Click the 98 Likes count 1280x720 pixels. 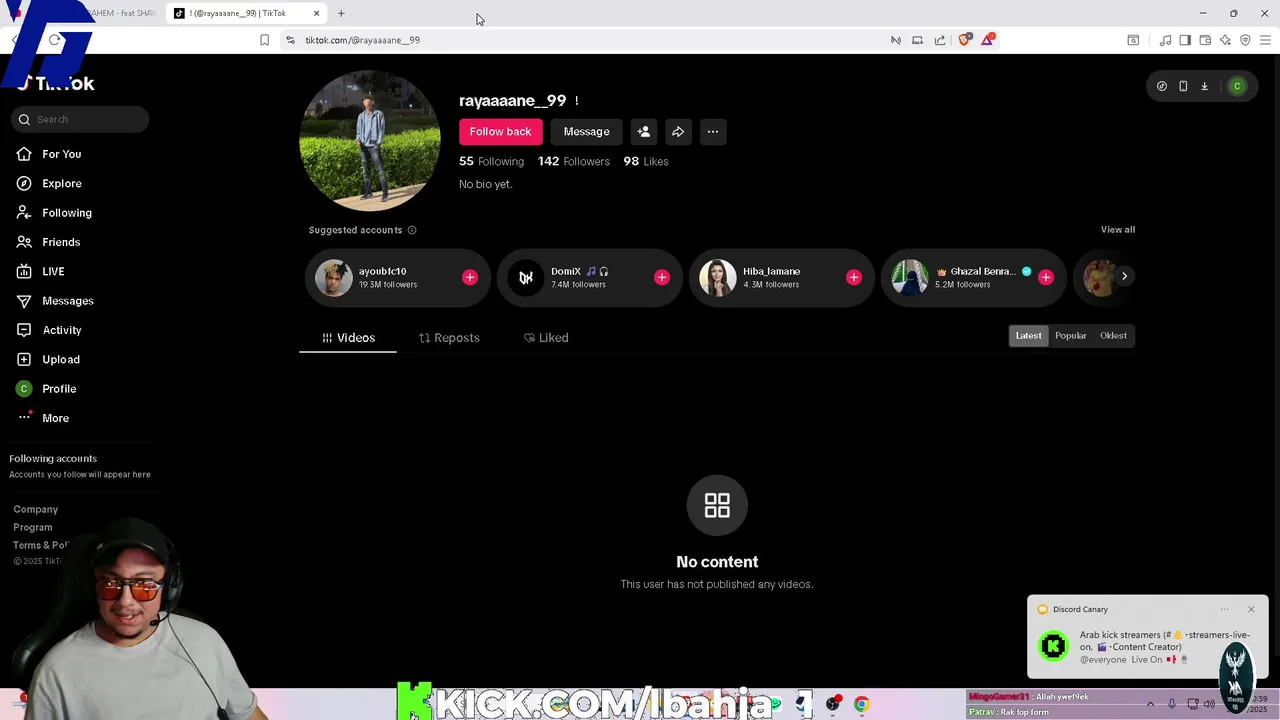click(x=645, y=161)
